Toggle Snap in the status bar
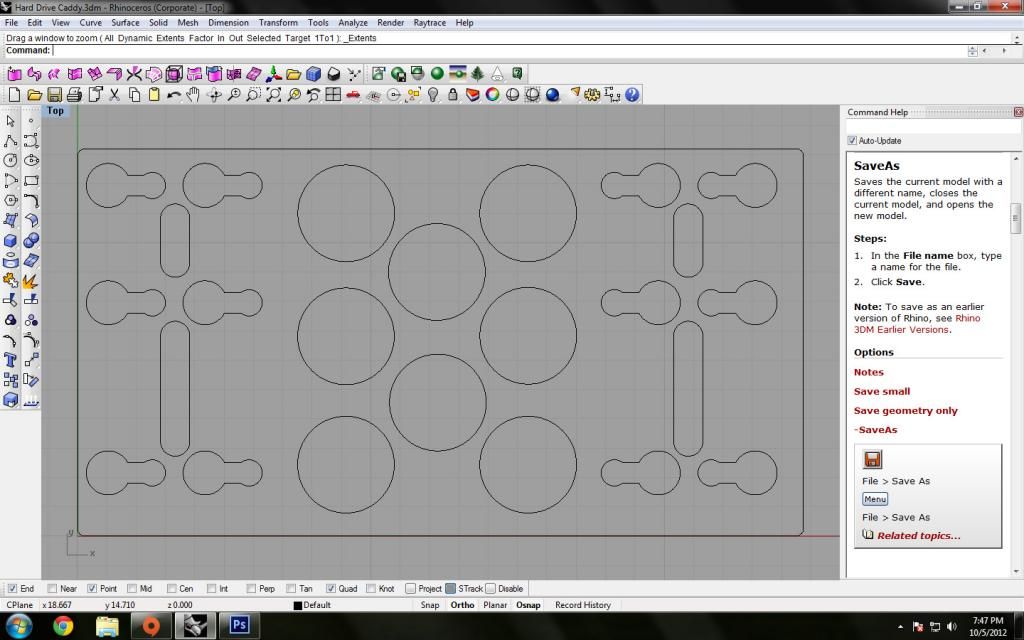 click(430, 605)
